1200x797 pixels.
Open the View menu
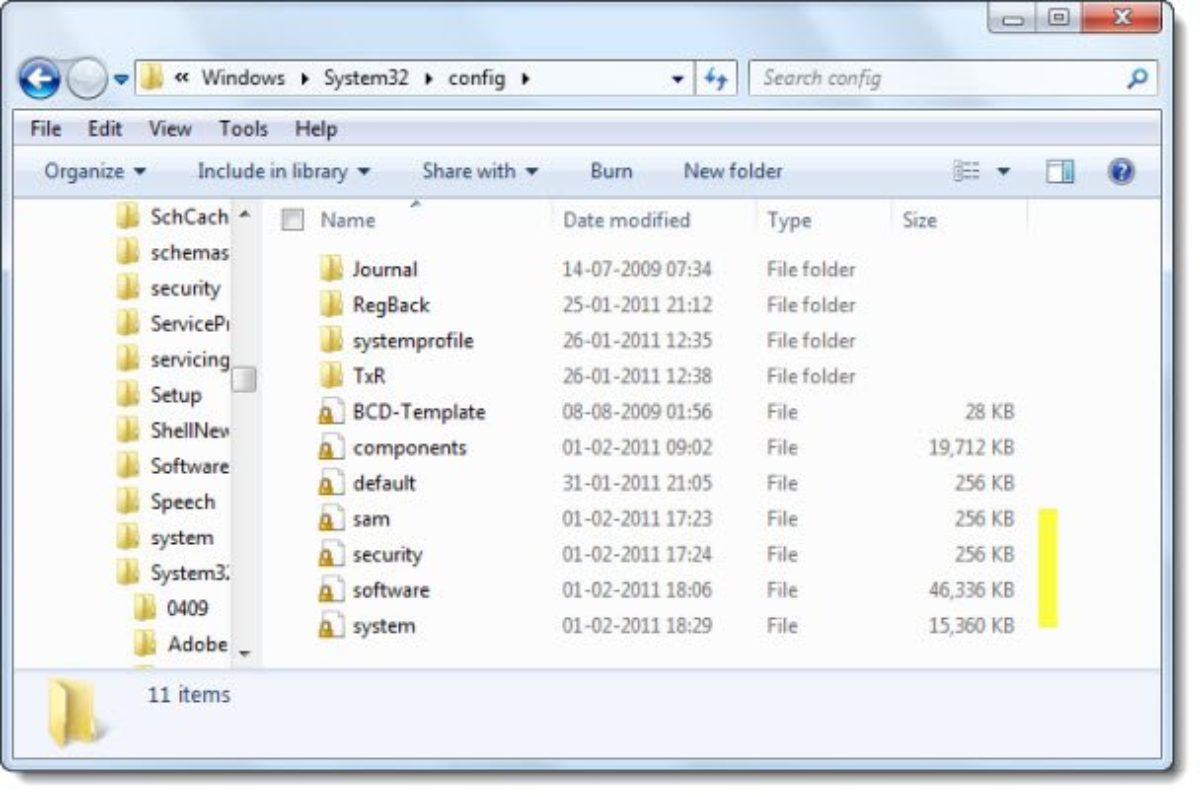click(170, 129)
